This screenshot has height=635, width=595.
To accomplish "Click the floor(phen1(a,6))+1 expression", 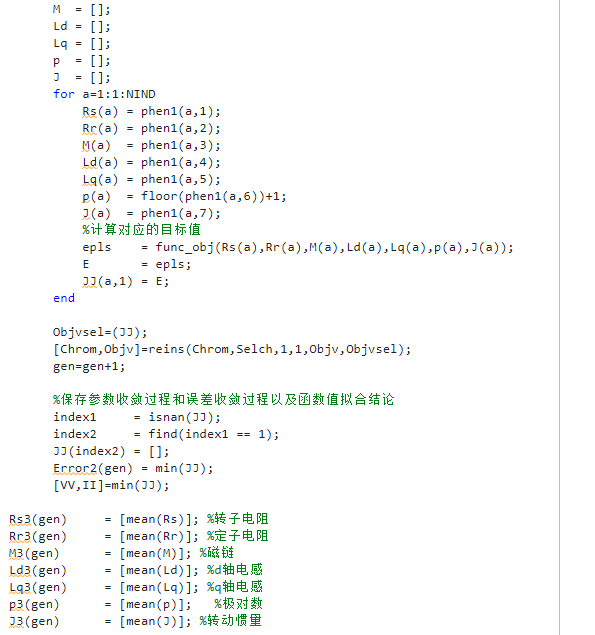I will click(213, 197).
